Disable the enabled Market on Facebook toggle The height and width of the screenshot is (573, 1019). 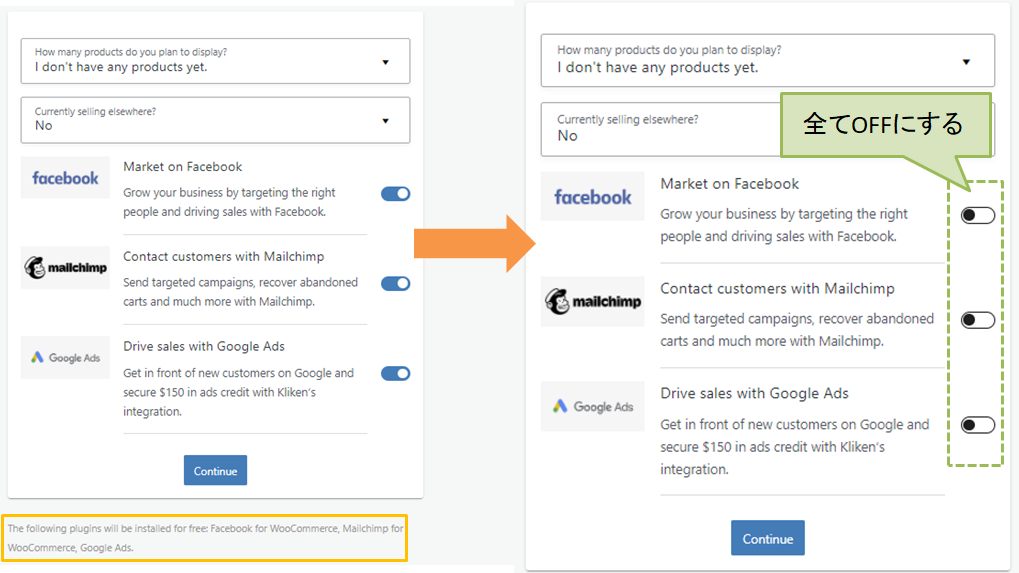395,194
